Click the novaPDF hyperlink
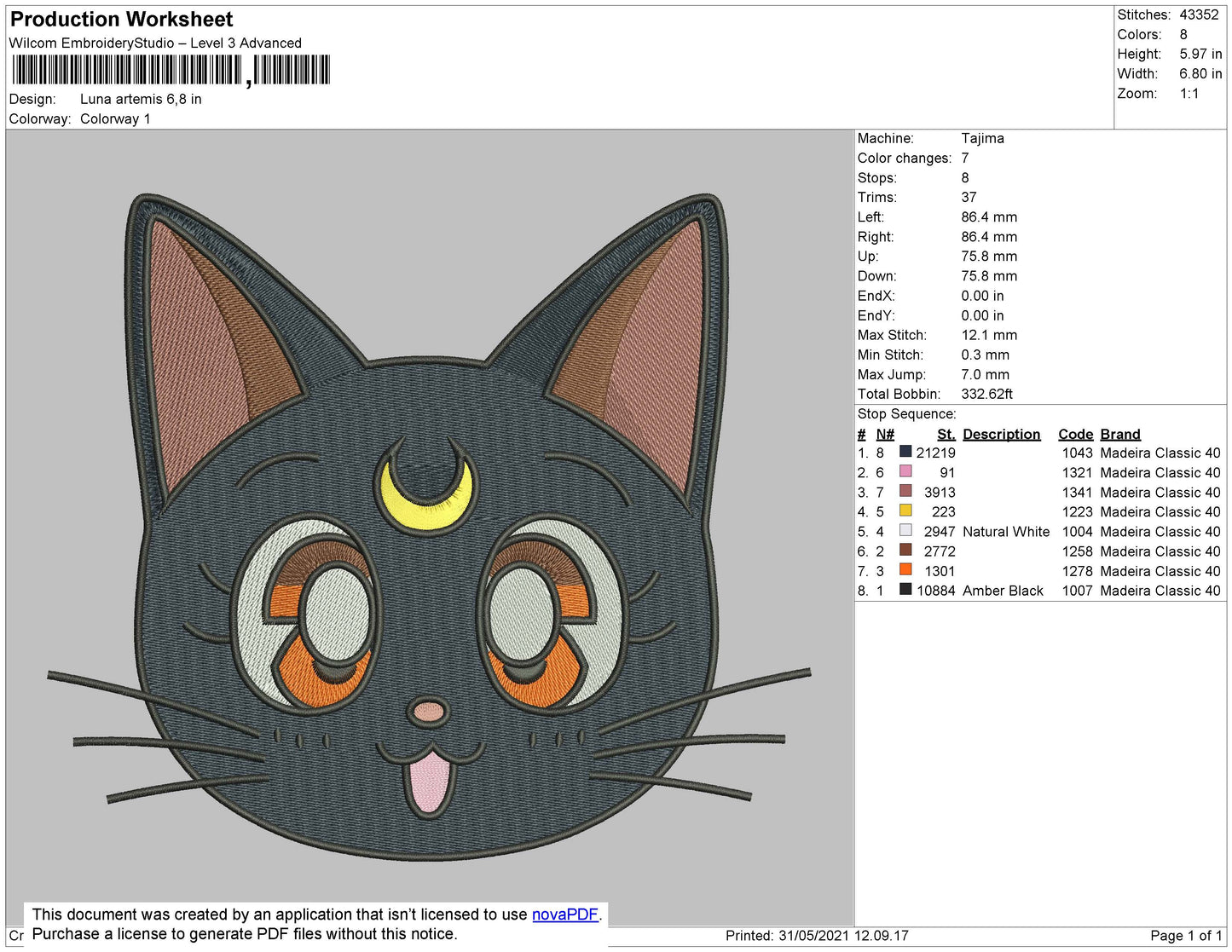Viewport: 1232px width, 952px height. 565,914
